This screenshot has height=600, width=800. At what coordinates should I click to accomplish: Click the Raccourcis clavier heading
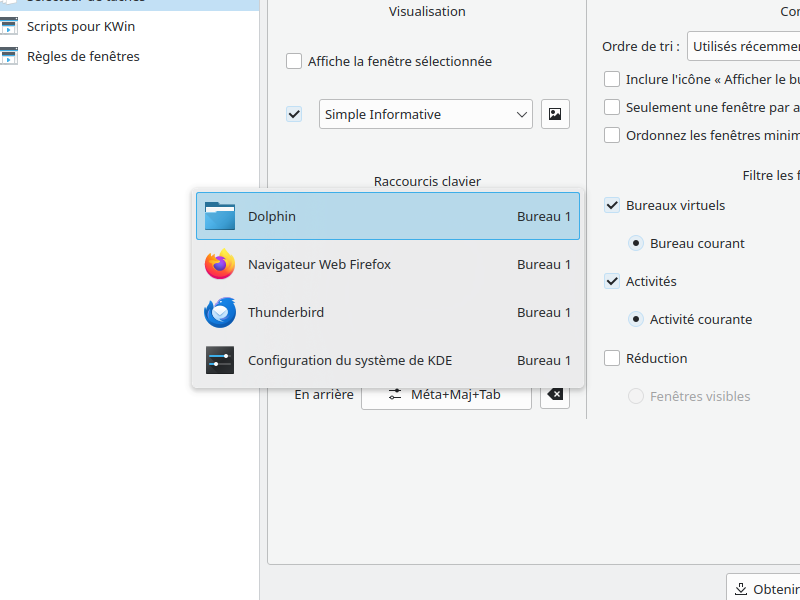tap(427, 181)
